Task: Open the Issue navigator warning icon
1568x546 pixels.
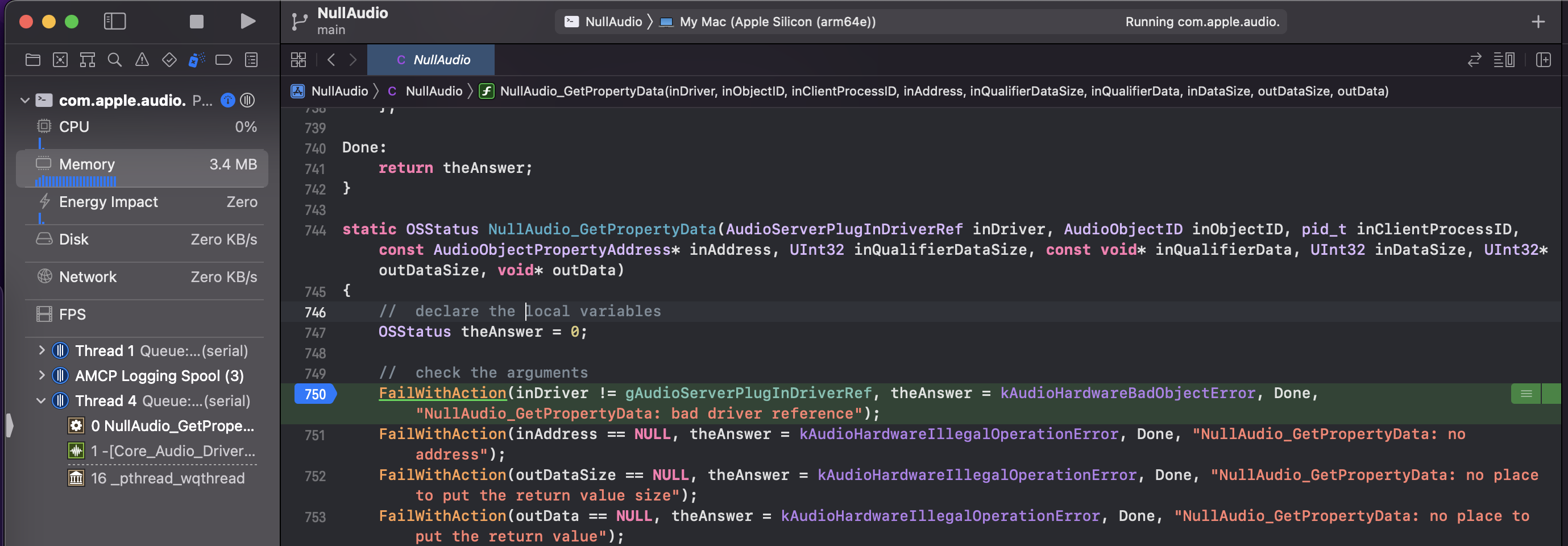Action: click(x=142, y=60)
